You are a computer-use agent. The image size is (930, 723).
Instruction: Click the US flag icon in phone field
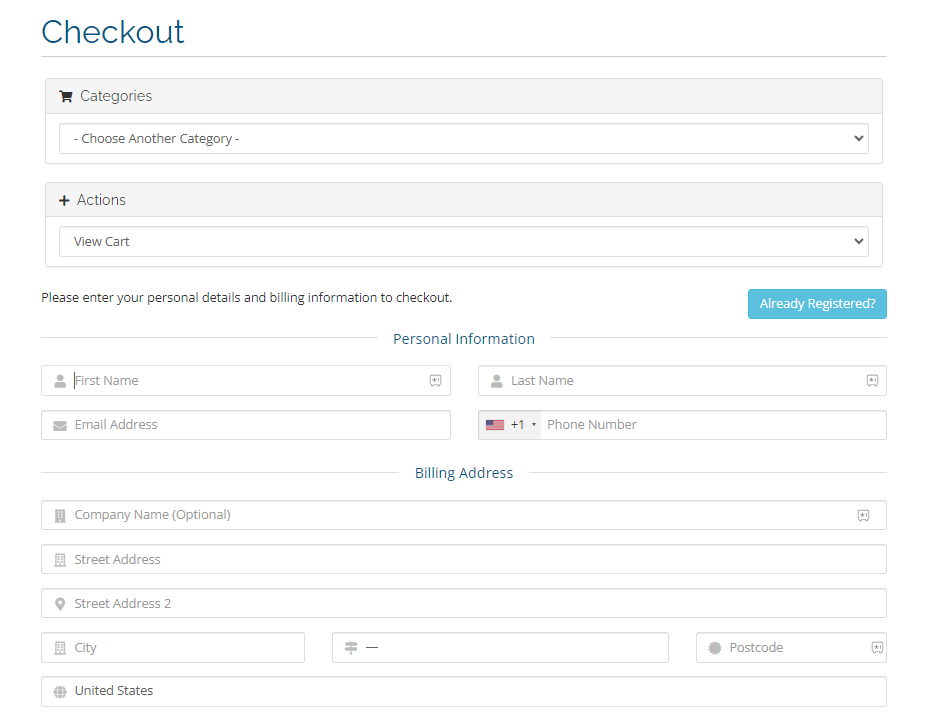click(495, 425)
